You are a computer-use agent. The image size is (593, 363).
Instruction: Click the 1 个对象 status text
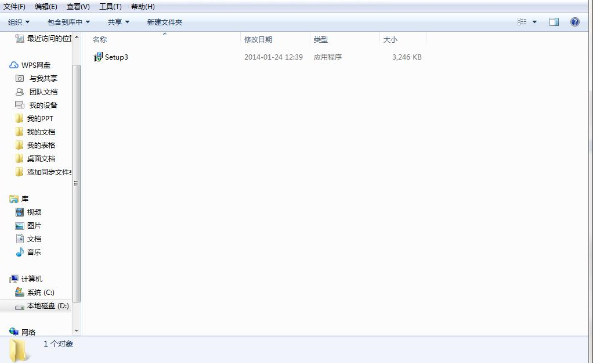tap(58, 344)
